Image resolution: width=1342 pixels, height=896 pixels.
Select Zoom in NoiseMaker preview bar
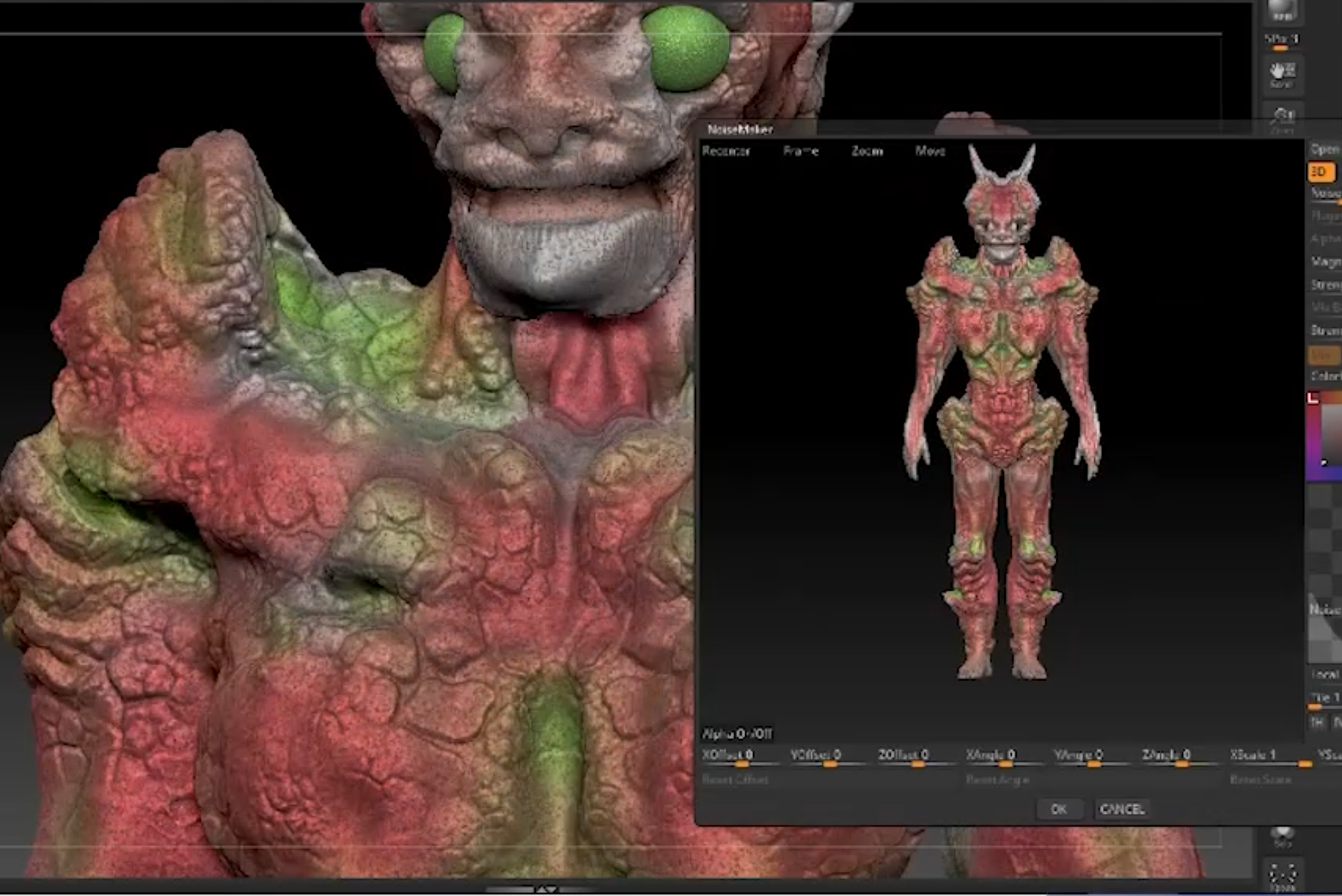click(x=867, y=151)
